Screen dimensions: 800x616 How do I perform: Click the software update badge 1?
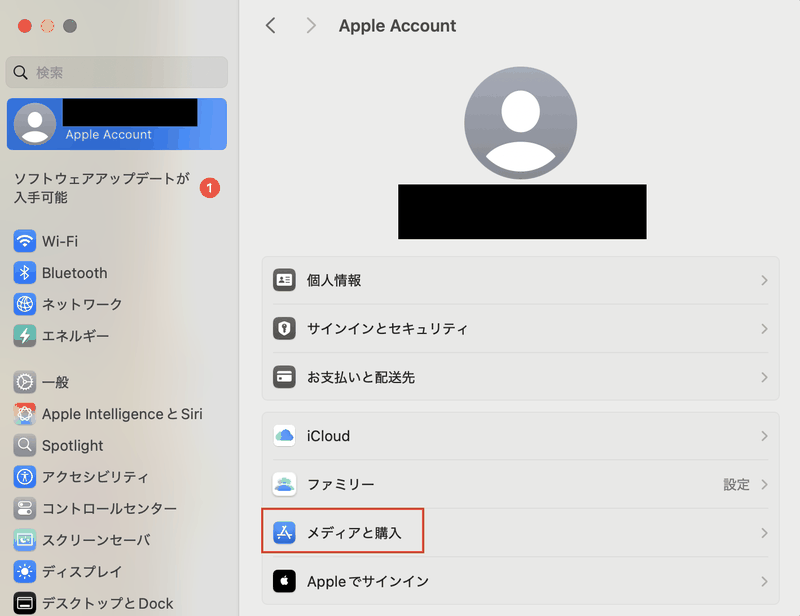coord(209,188)
